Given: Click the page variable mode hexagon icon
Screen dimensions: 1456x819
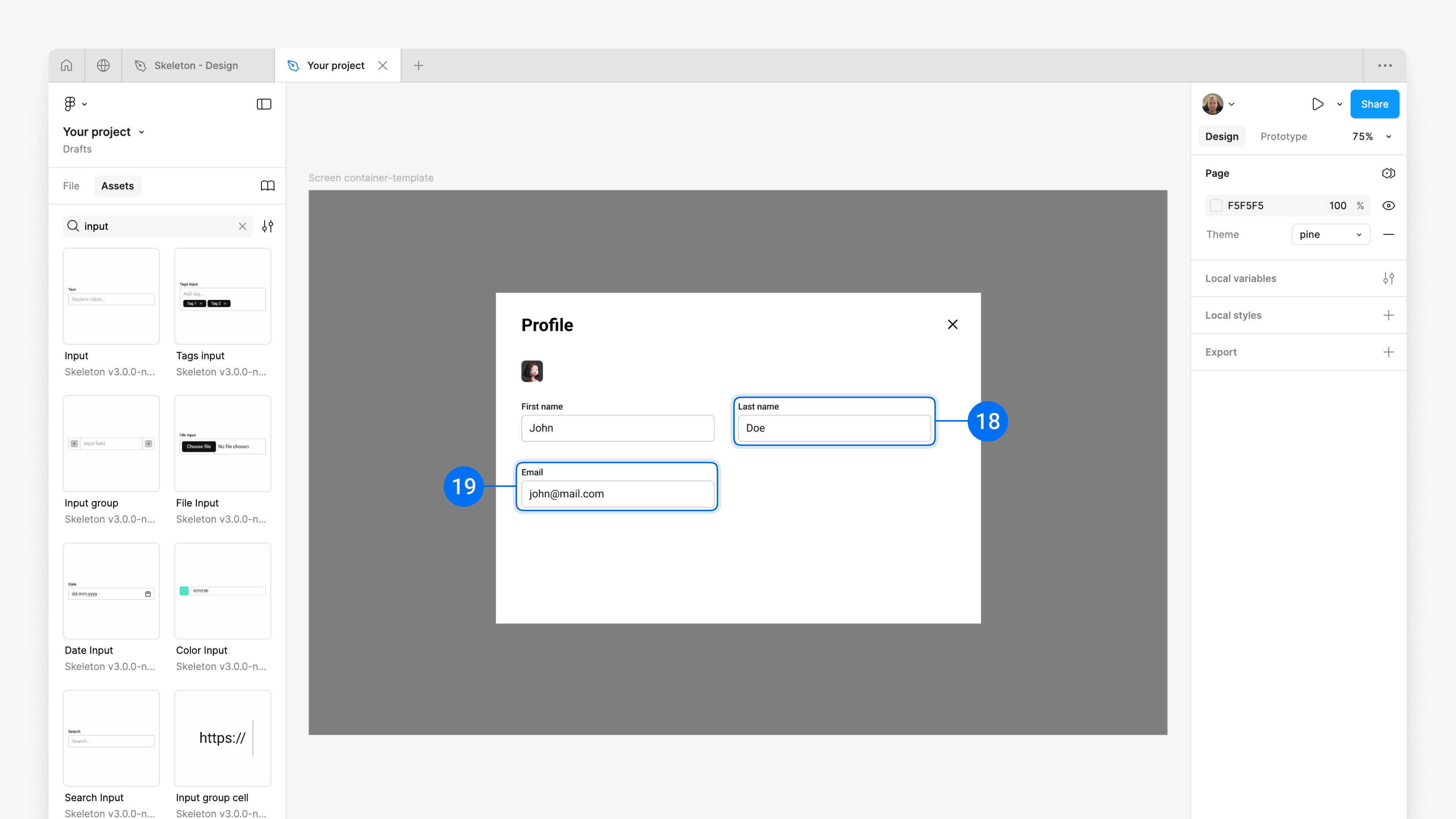Looking at the screenshot, I should [1388, 174].
